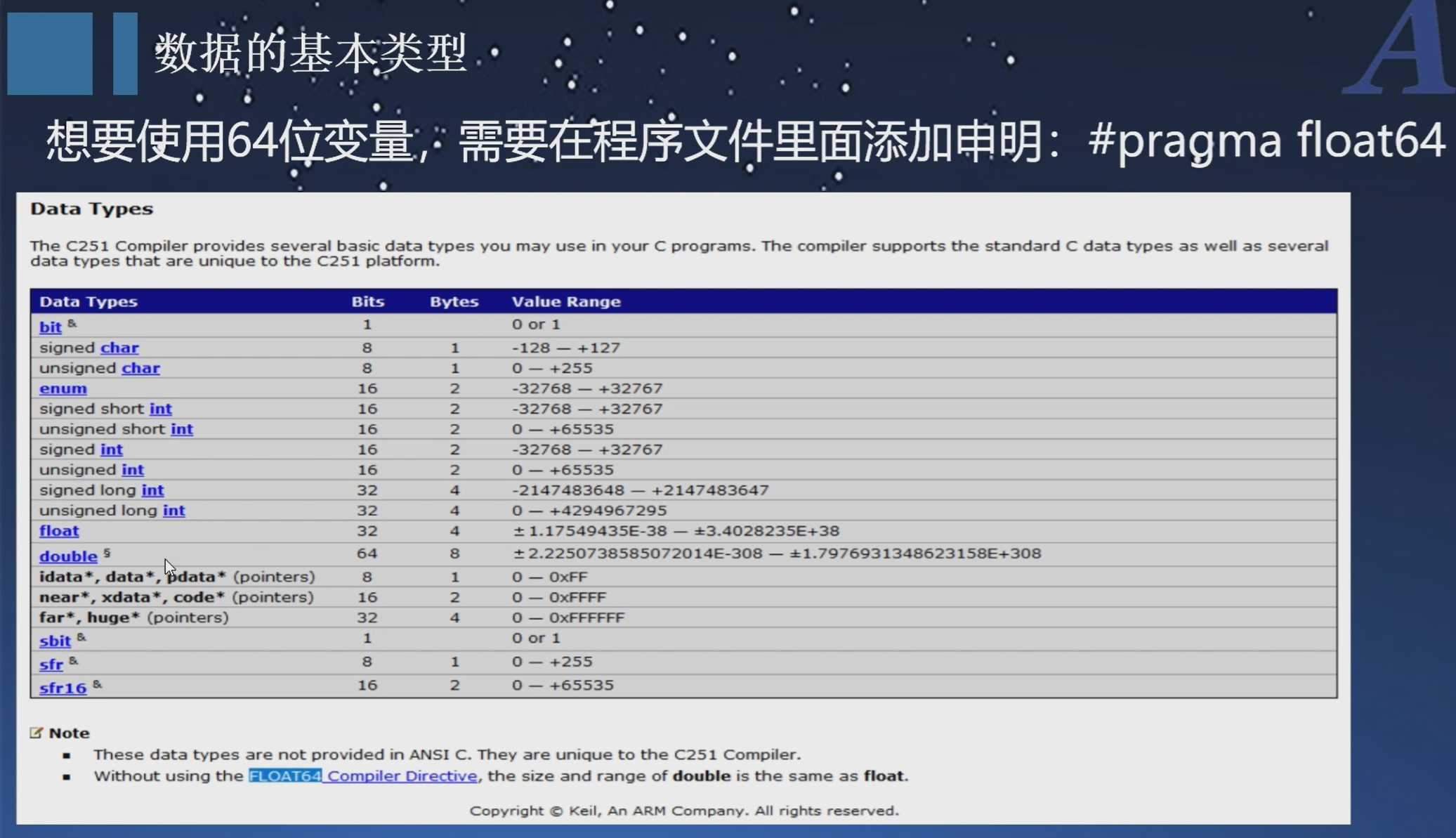Open the float data type link

[x=59, y=531]
